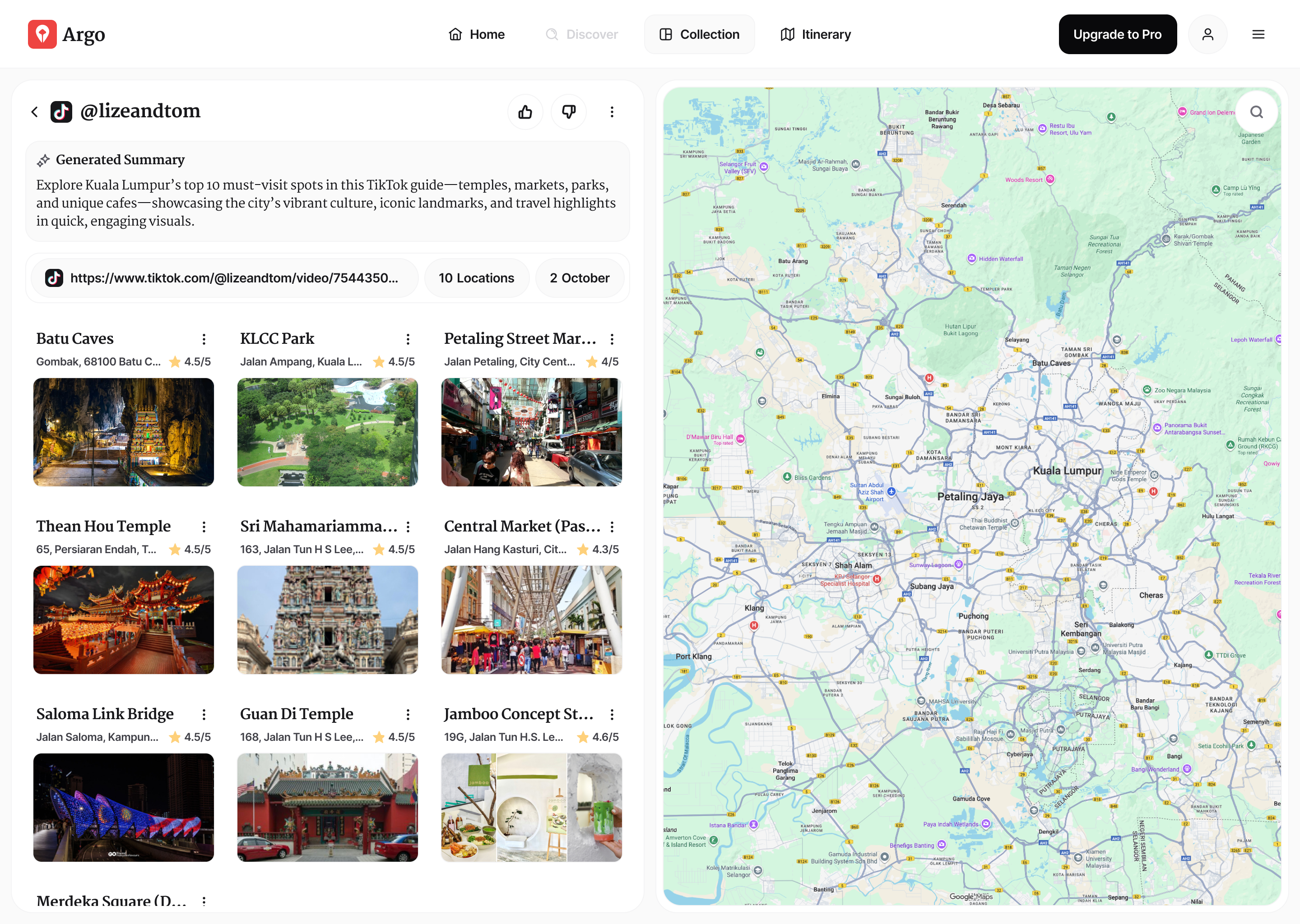Switch to the Collection tab
The width and height of the screenshot is (1300, 924).
pyautogui.click(x=700, y=34)
